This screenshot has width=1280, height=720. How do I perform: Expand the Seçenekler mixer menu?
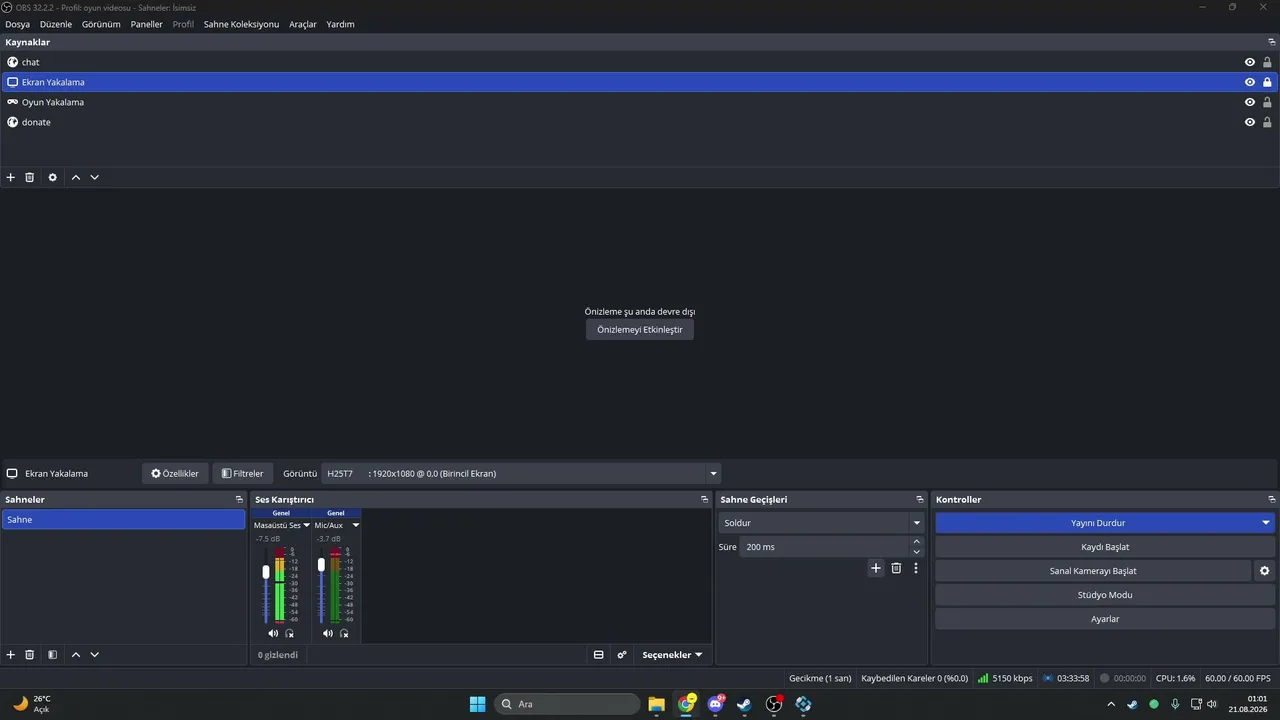[x=672, y=655]
